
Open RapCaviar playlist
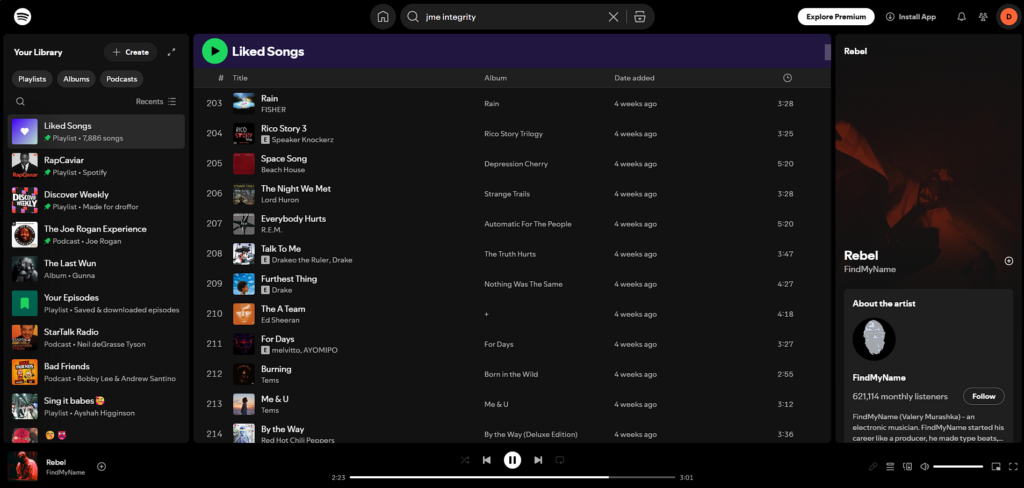97,166
